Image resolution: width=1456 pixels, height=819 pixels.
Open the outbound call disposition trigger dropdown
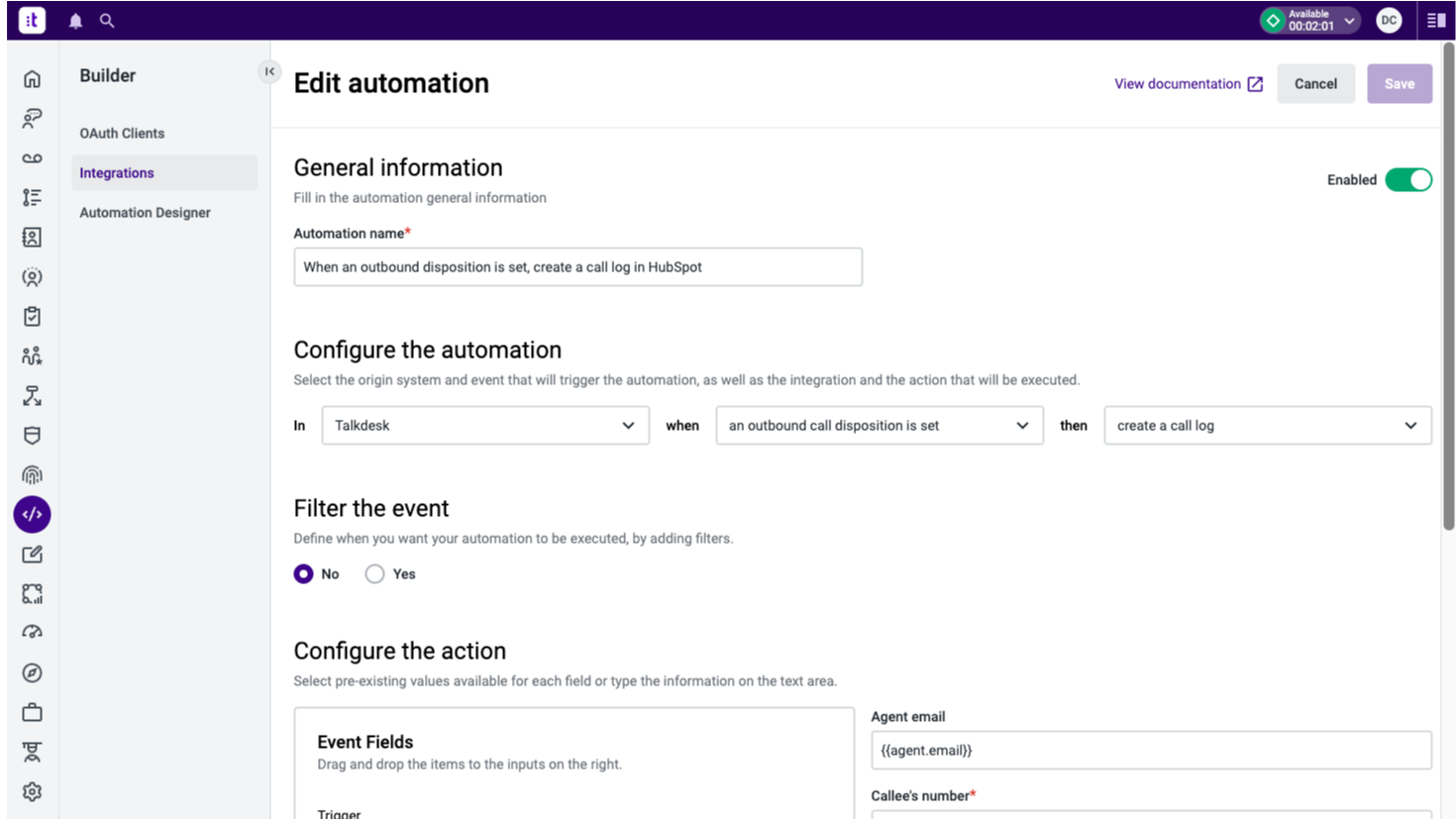pos(879,426)
